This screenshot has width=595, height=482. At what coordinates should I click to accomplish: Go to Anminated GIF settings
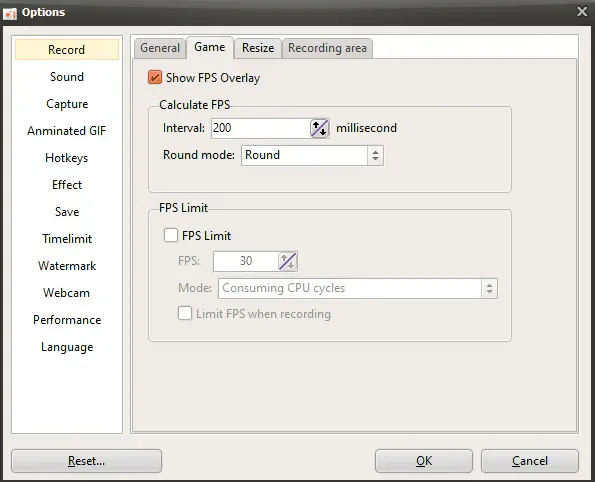pyautogui.click(x=67, y=131)
